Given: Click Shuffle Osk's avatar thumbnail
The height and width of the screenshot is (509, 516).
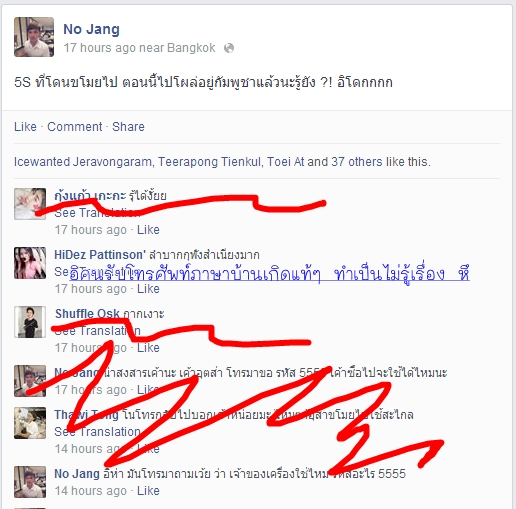Looking at the screenshot, I should click(x=30, y=322).
